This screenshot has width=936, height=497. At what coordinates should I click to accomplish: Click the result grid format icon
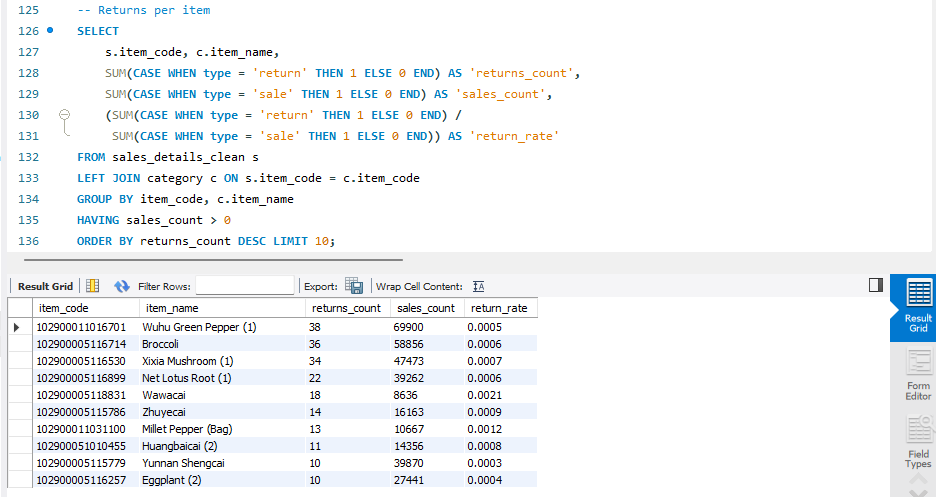pos(93,286)
